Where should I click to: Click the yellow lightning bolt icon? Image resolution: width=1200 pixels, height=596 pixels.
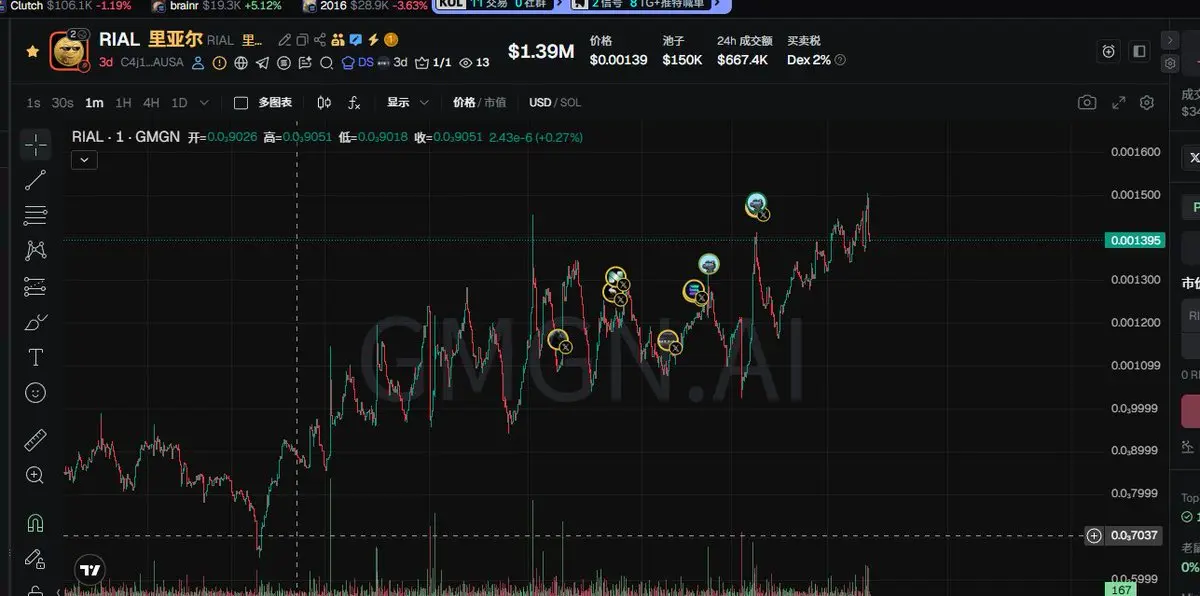(x=373, y=40)
